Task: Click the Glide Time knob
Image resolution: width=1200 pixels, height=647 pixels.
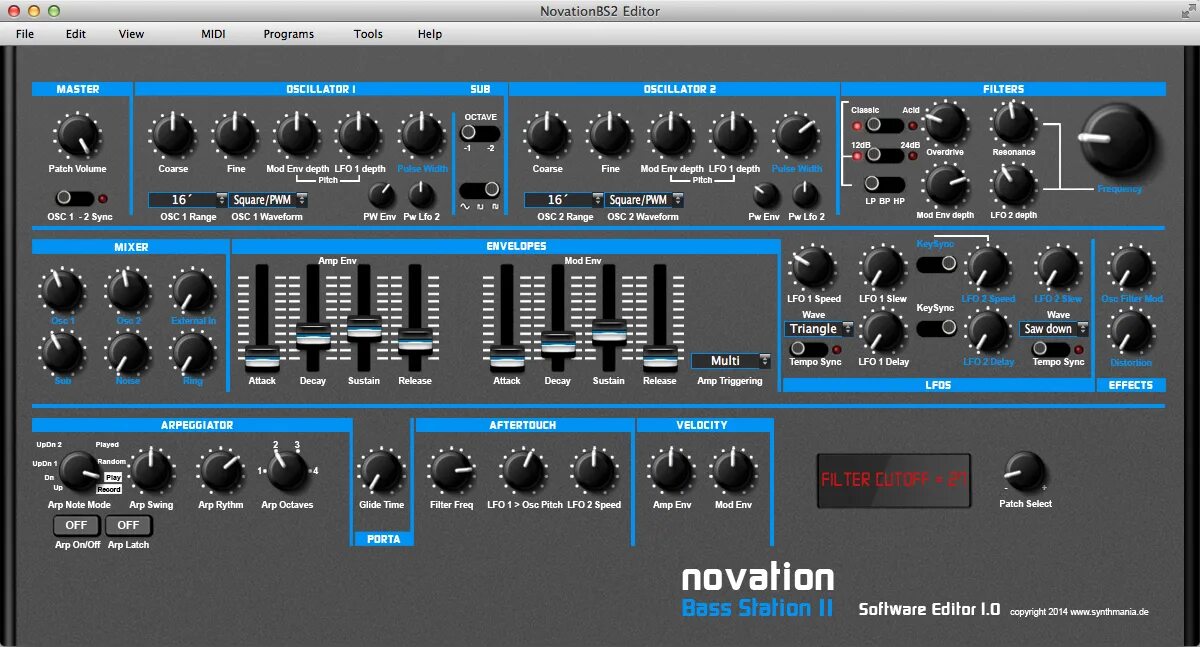Action: pos(381,471)
